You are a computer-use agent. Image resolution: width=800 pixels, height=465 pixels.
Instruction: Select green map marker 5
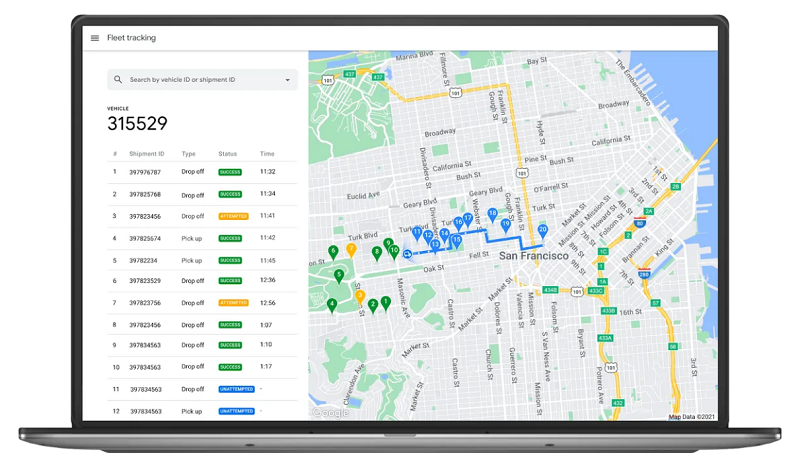(x=339, y=277)
